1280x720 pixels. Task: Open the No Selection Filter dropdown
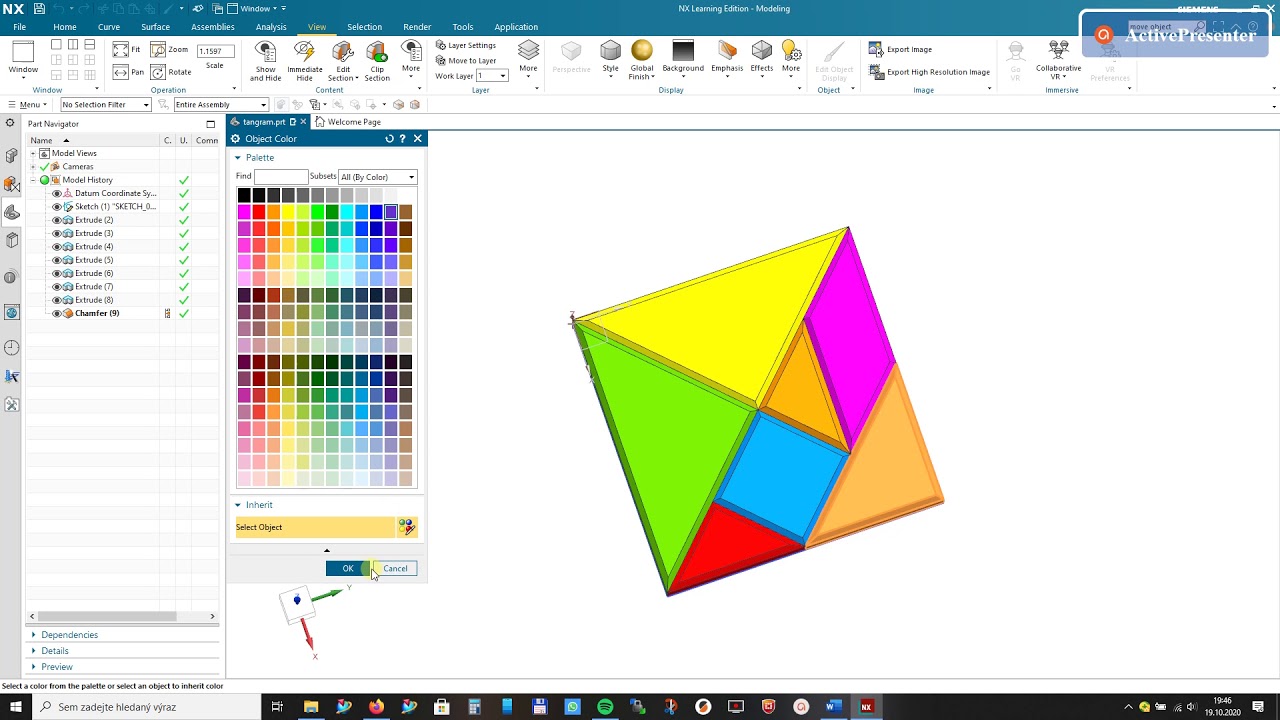104,104
